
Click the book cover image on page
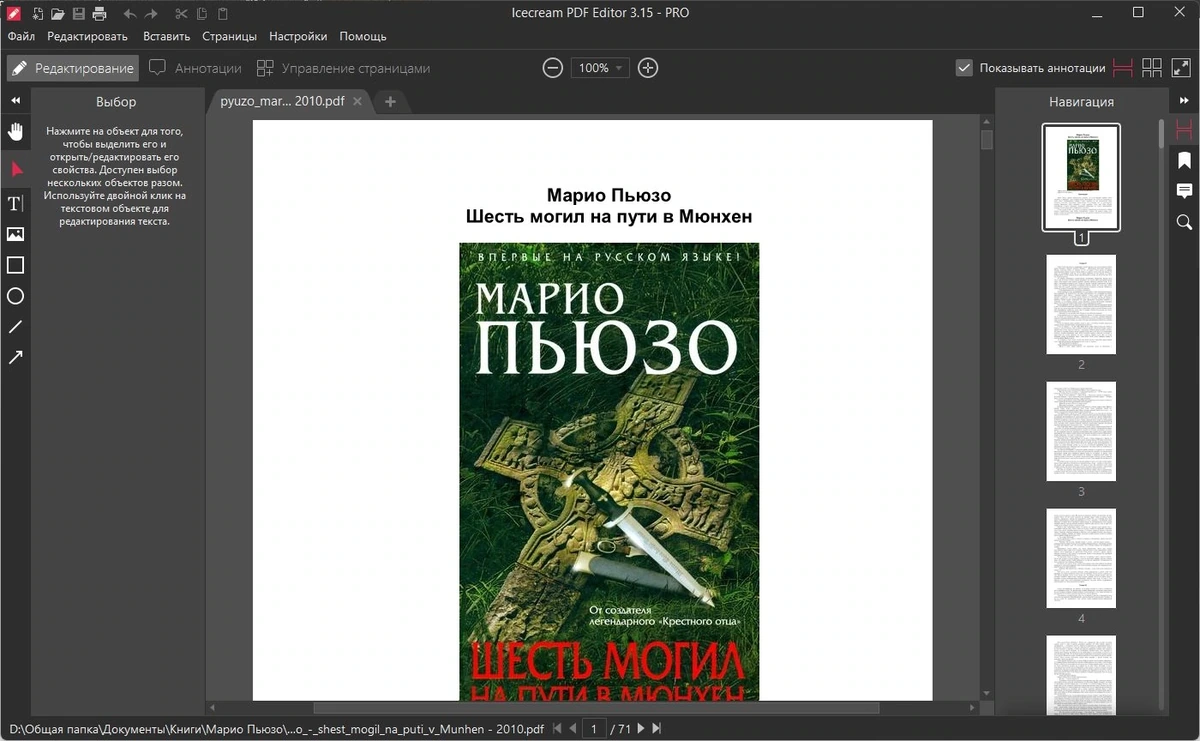[x=609, y=471]
